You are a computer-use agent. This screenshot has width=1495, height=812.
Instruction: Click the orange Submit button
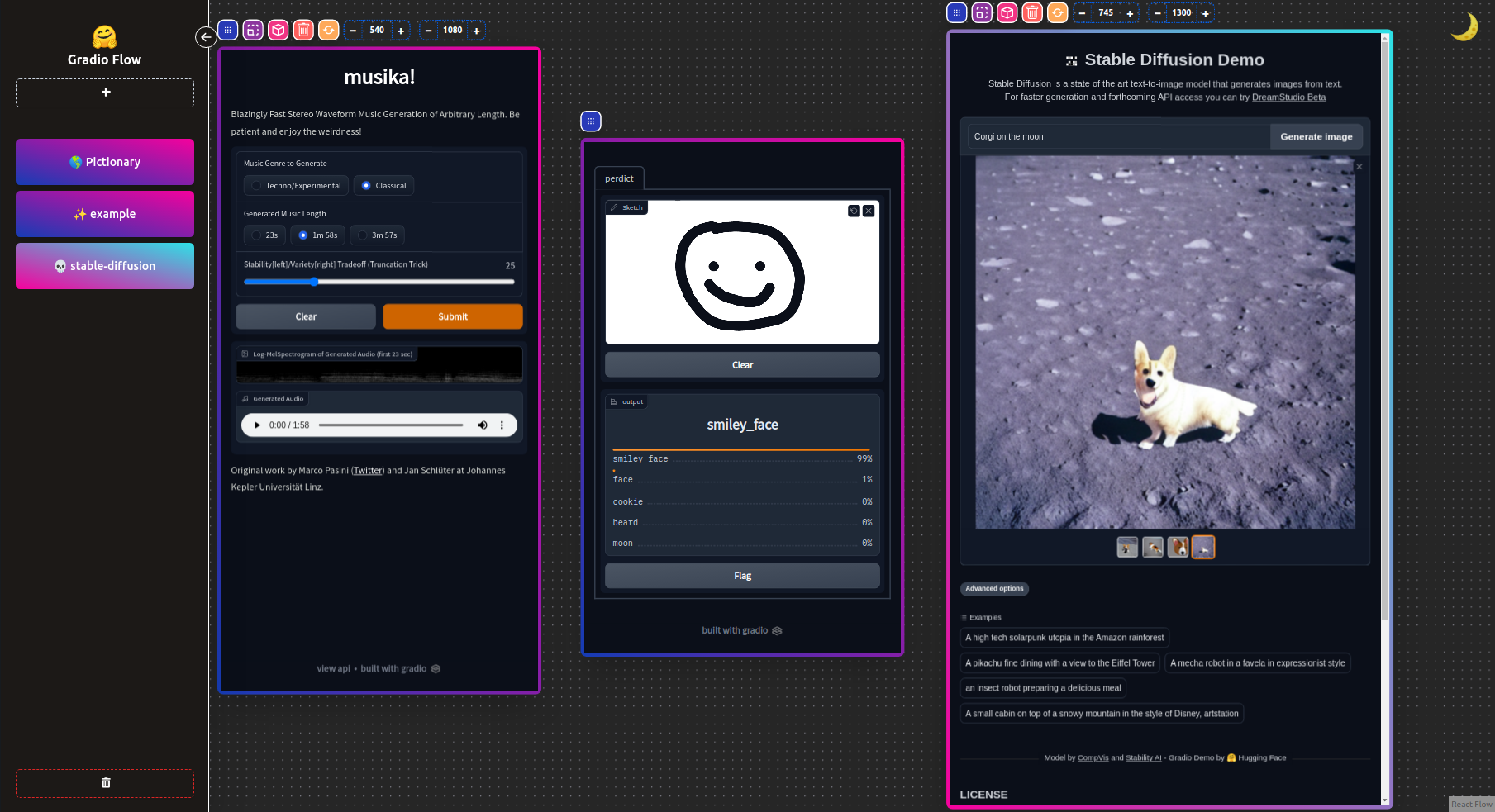click(x=453, y=316)
